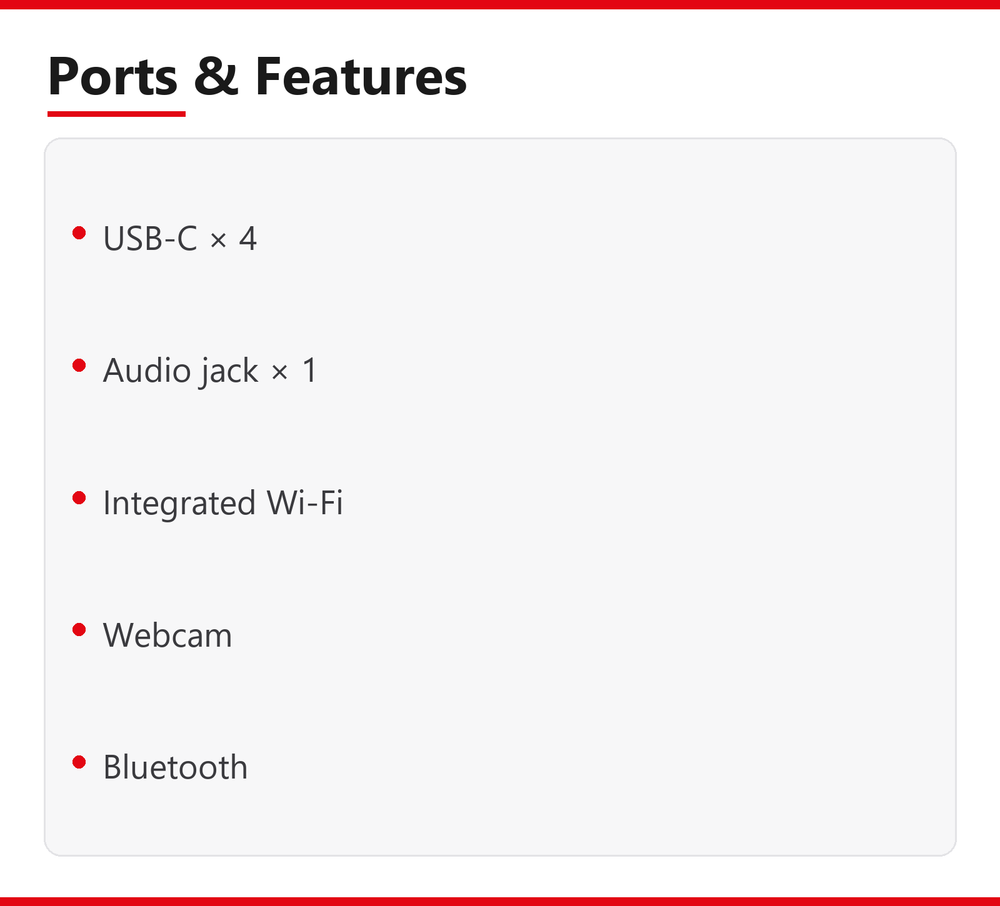Select the Webcam list item
This screenshot has height=906, width=1000.
(168, 635)
